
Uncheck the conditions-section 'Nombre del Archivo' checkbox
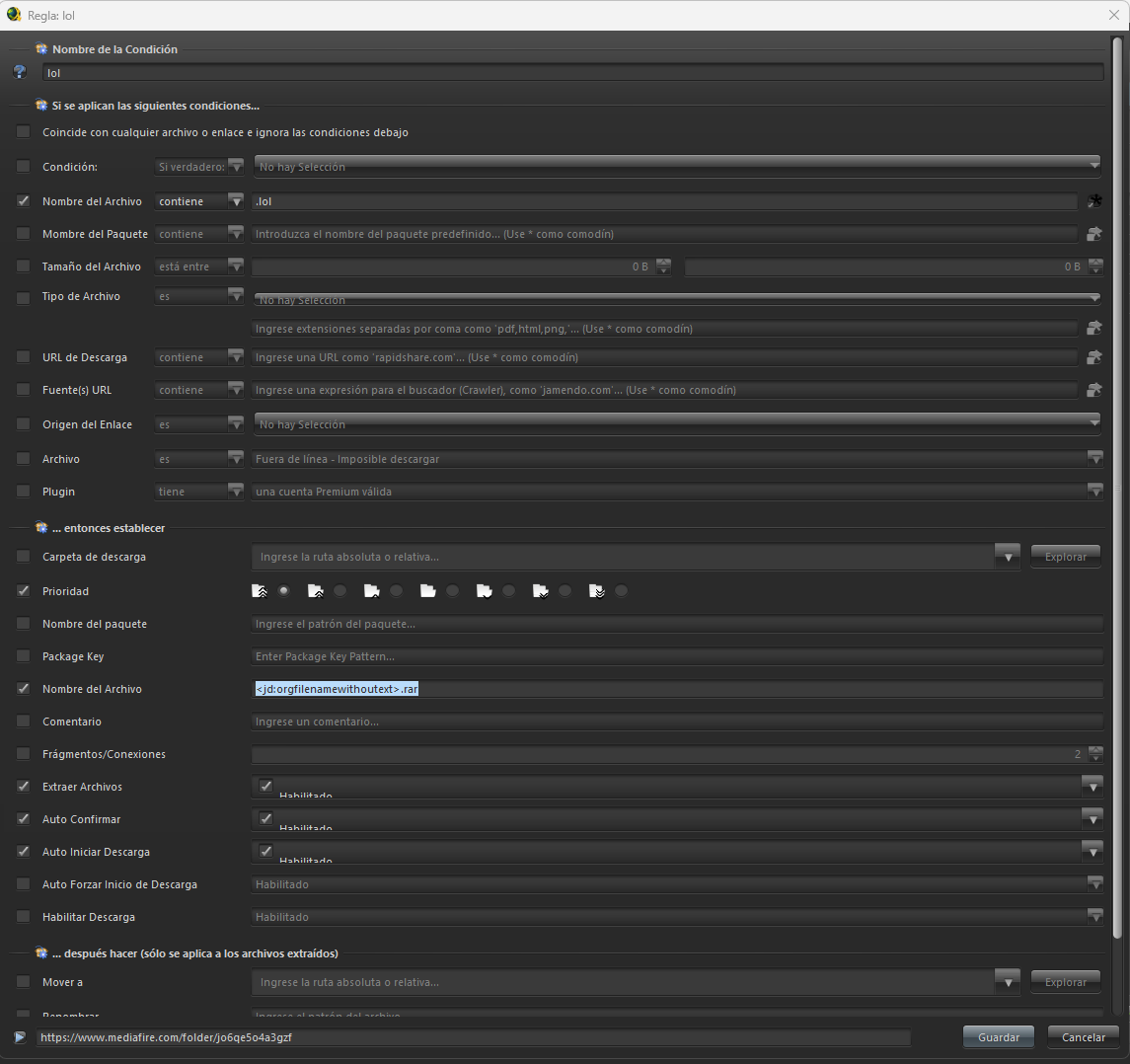(x=23, y=201)
